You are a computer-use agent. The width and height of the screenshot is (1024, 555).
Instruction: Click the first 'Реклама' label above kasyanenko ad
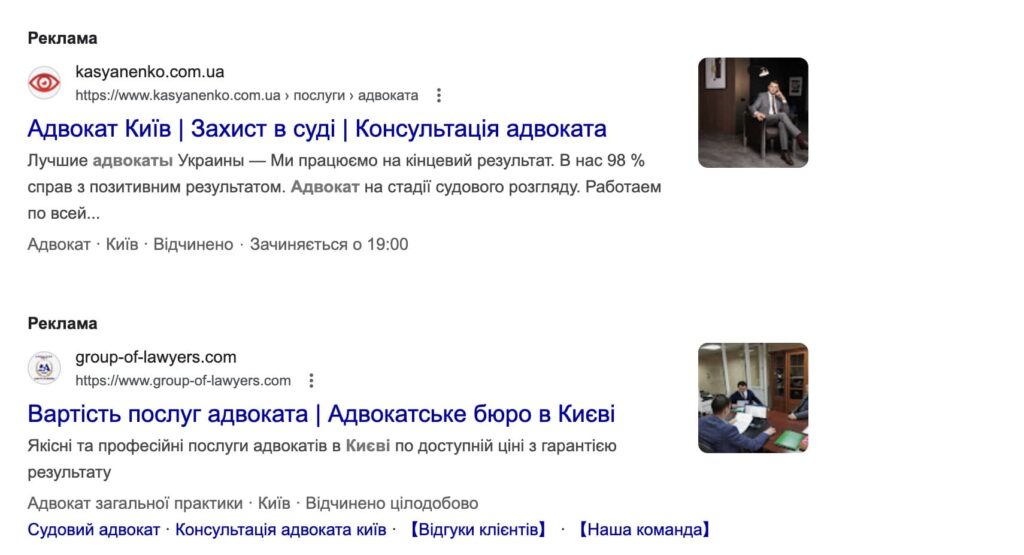click(62, 39)
